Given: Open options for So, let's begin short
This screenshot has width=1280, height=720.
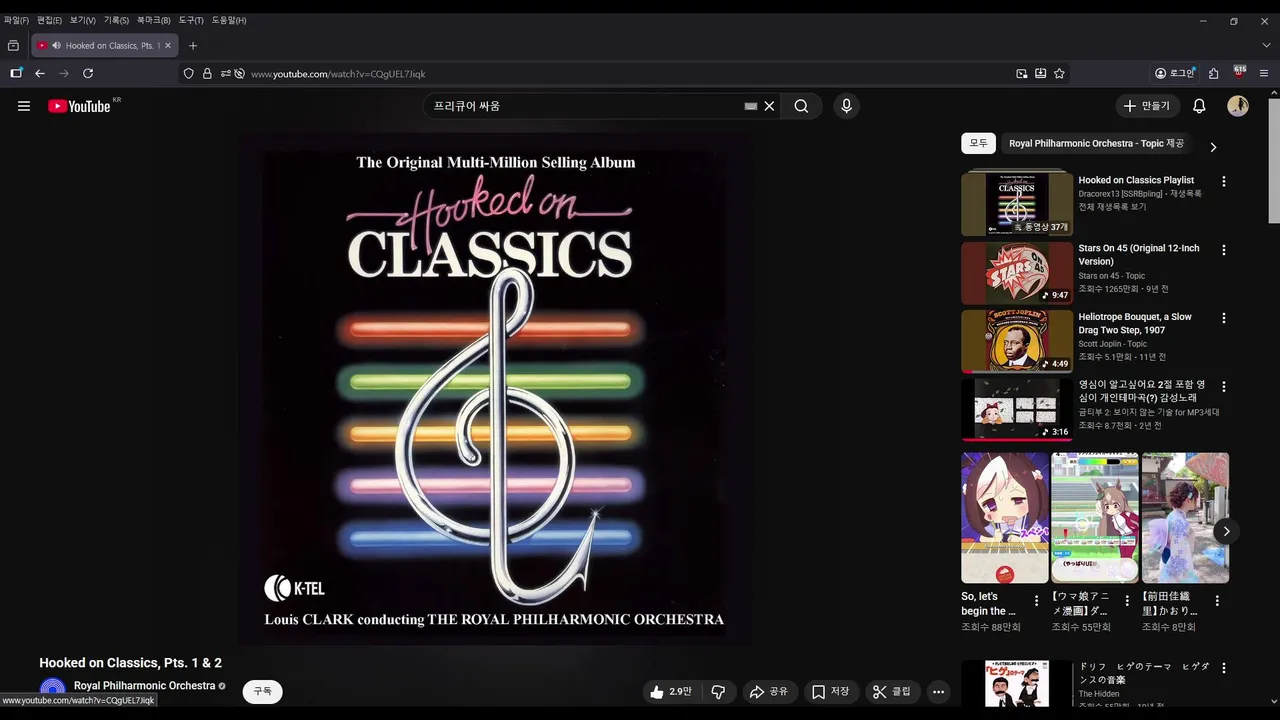Looking at the screenshot, I should [x=1036, y=601].
